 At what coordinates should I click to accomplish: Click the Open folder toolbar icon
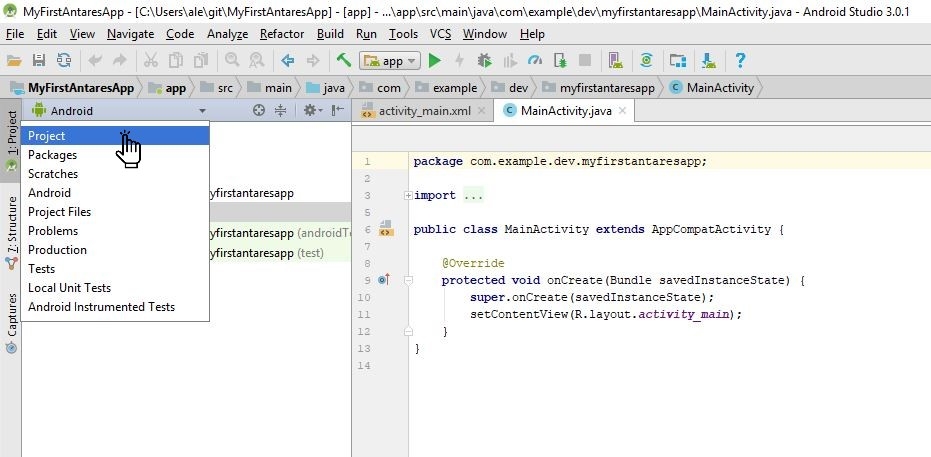[14, 61]
